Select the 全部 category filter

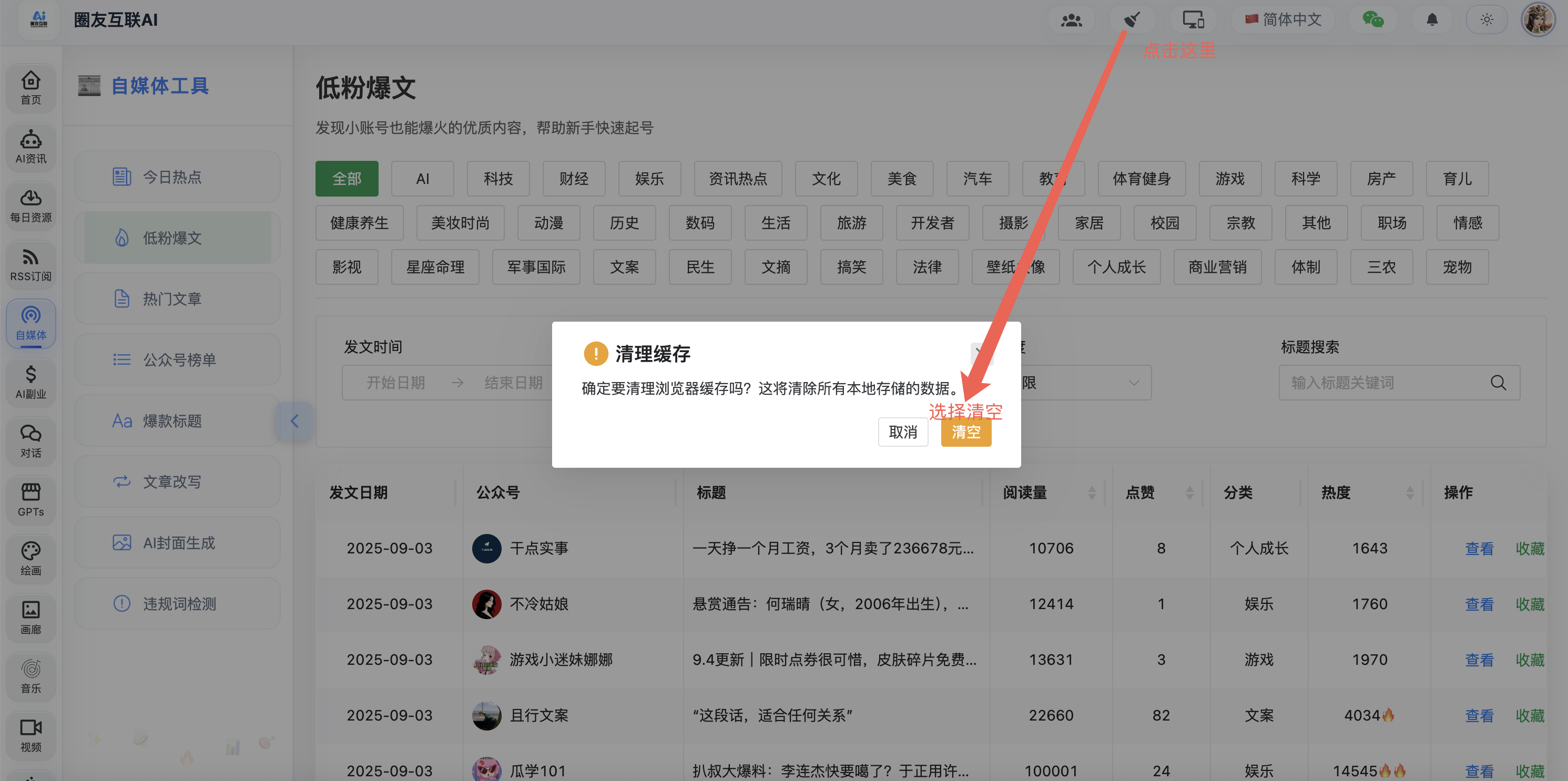pos(347,179)
